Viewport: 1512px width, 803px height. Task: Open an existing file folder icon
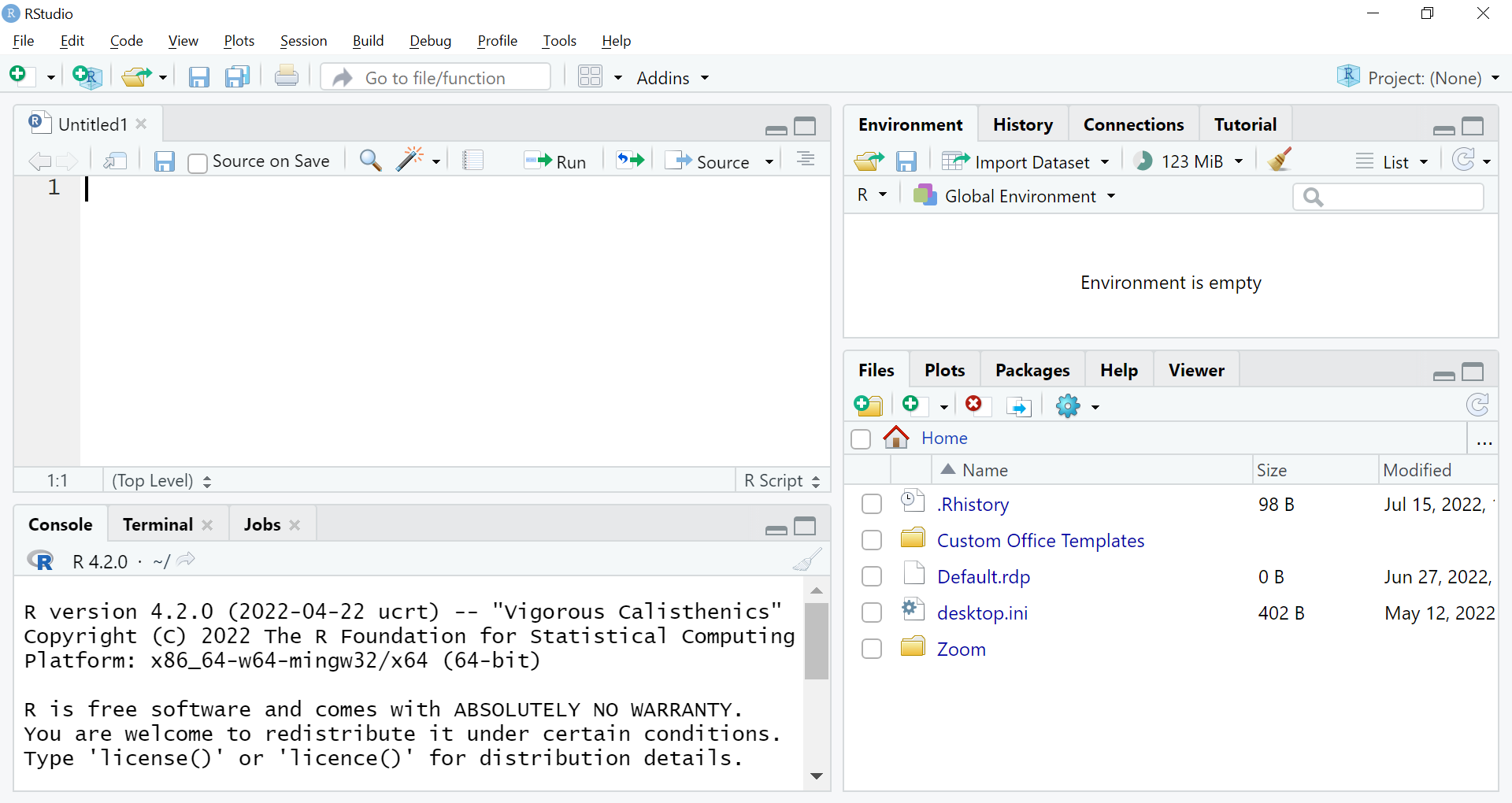coord(136,76)
